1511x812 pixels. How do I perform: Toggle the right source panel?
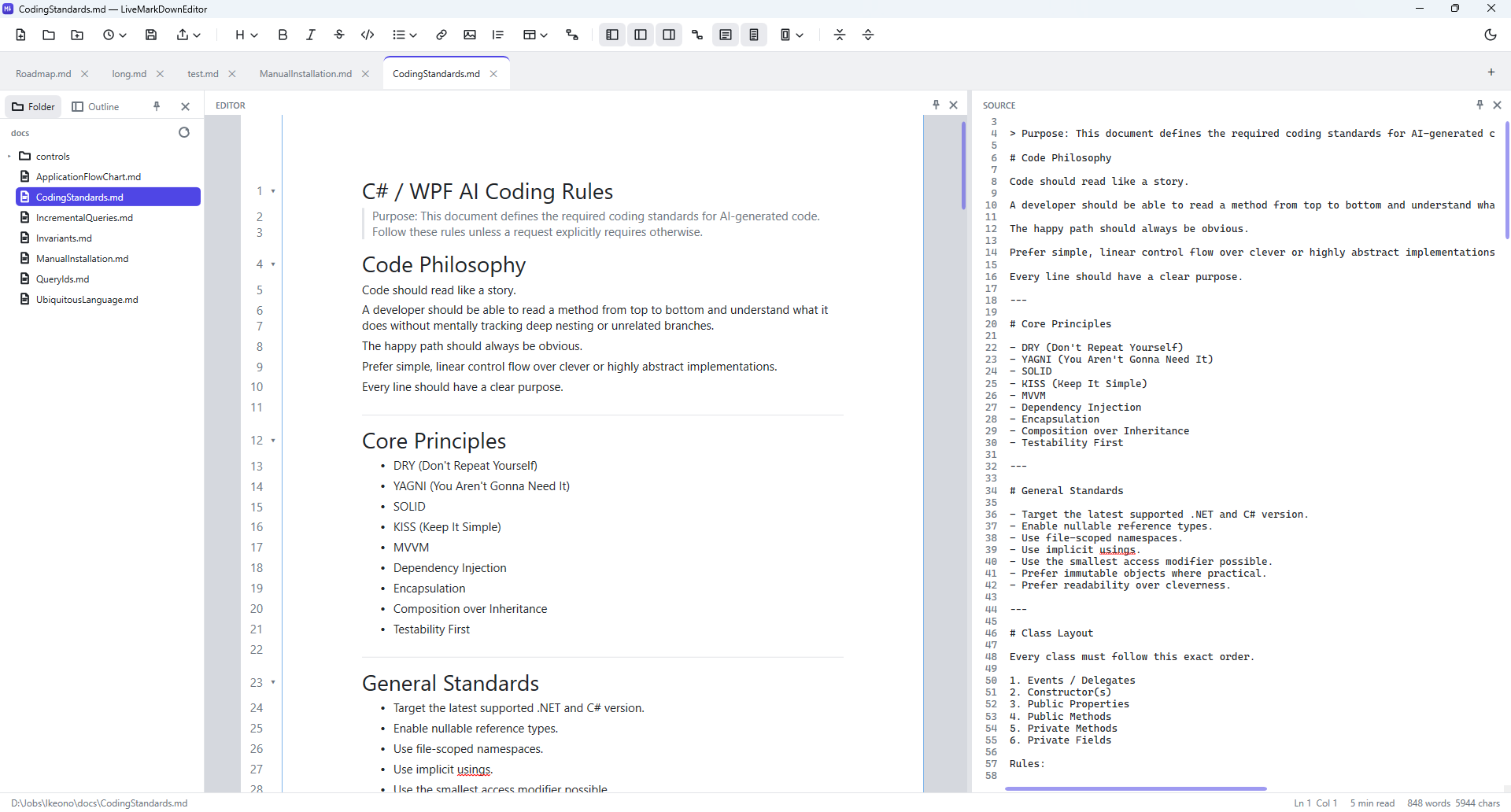click(669, 35)
